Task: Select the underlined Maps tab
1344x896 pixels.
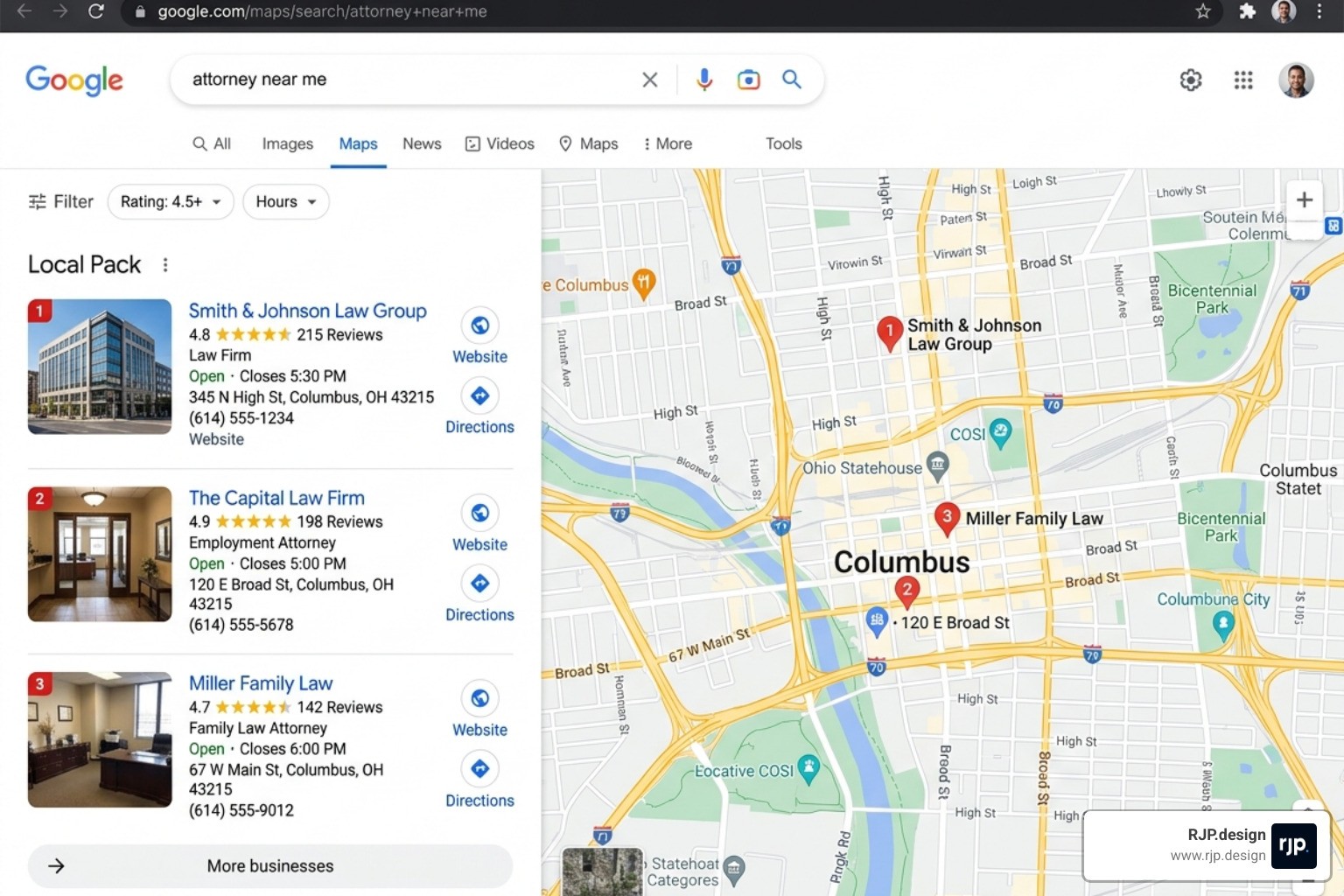Action: tap(359, 143)
